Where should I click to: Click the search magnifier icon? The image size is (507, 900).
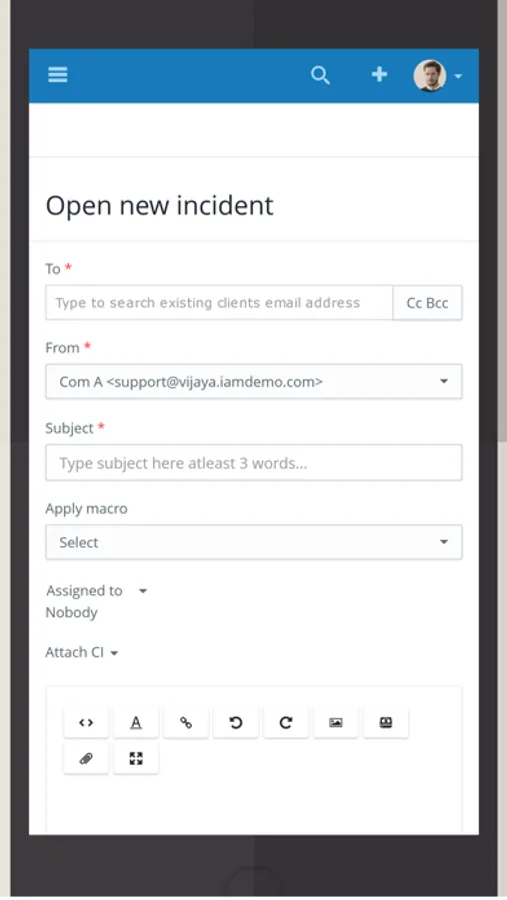click(x=320, y=75)
